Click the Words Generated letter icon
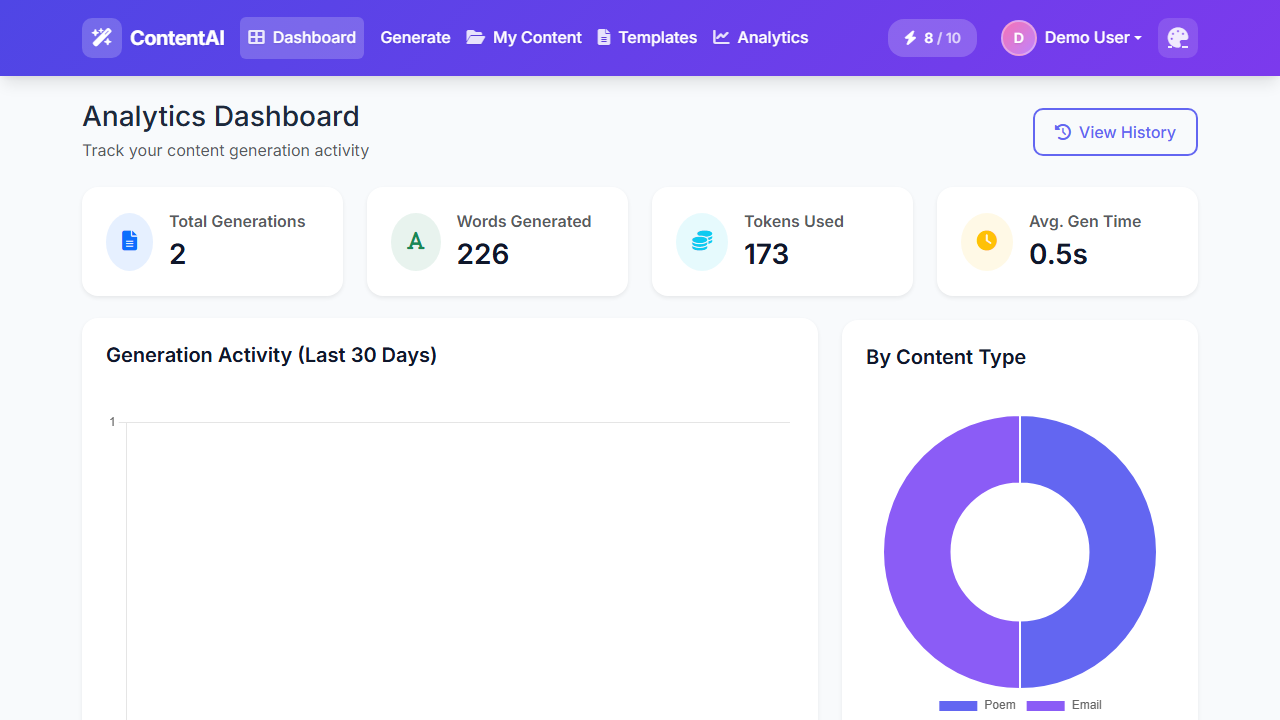 coord(415,241)
